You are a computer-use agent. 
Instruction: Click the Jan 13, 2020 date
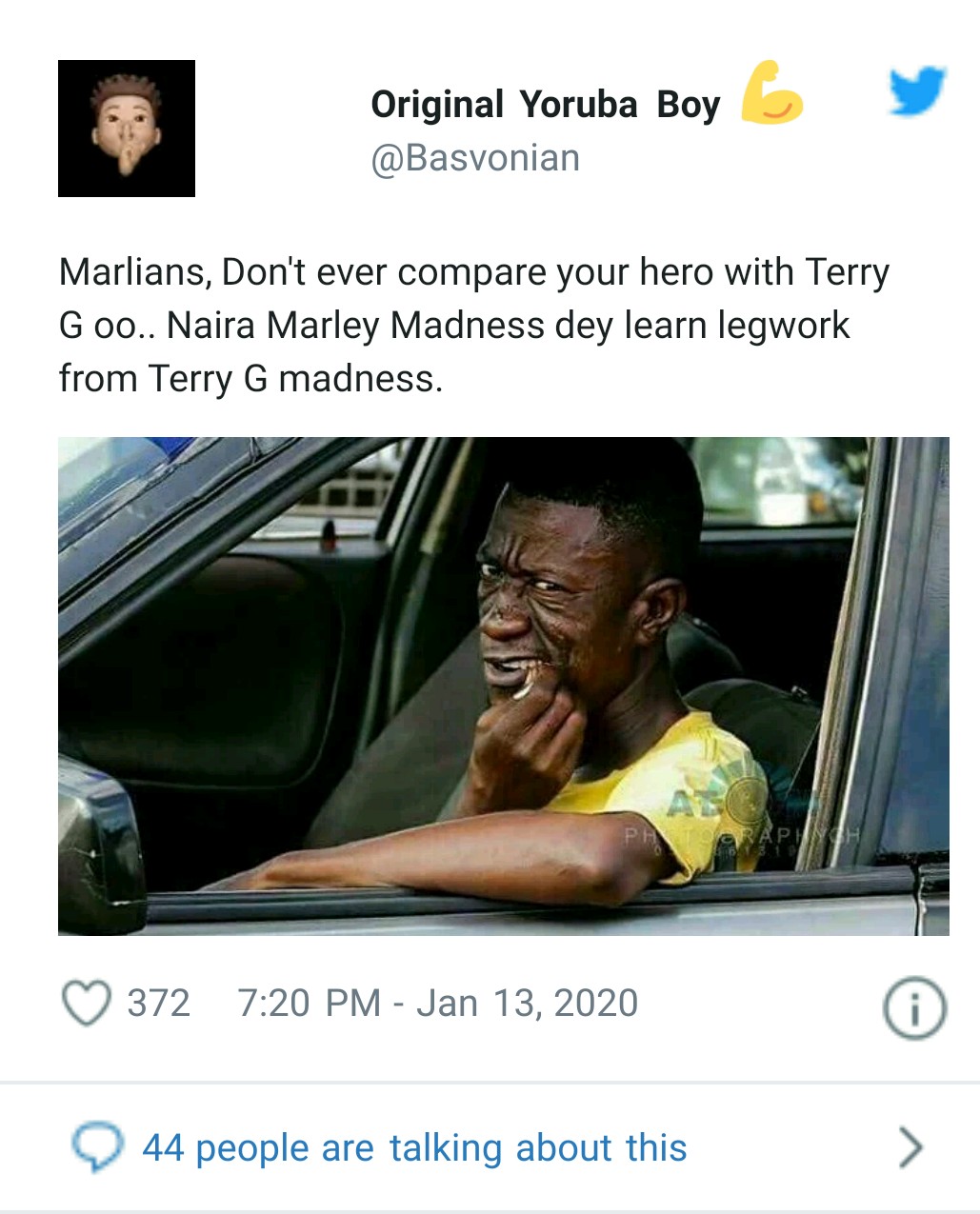[528, 1004]
